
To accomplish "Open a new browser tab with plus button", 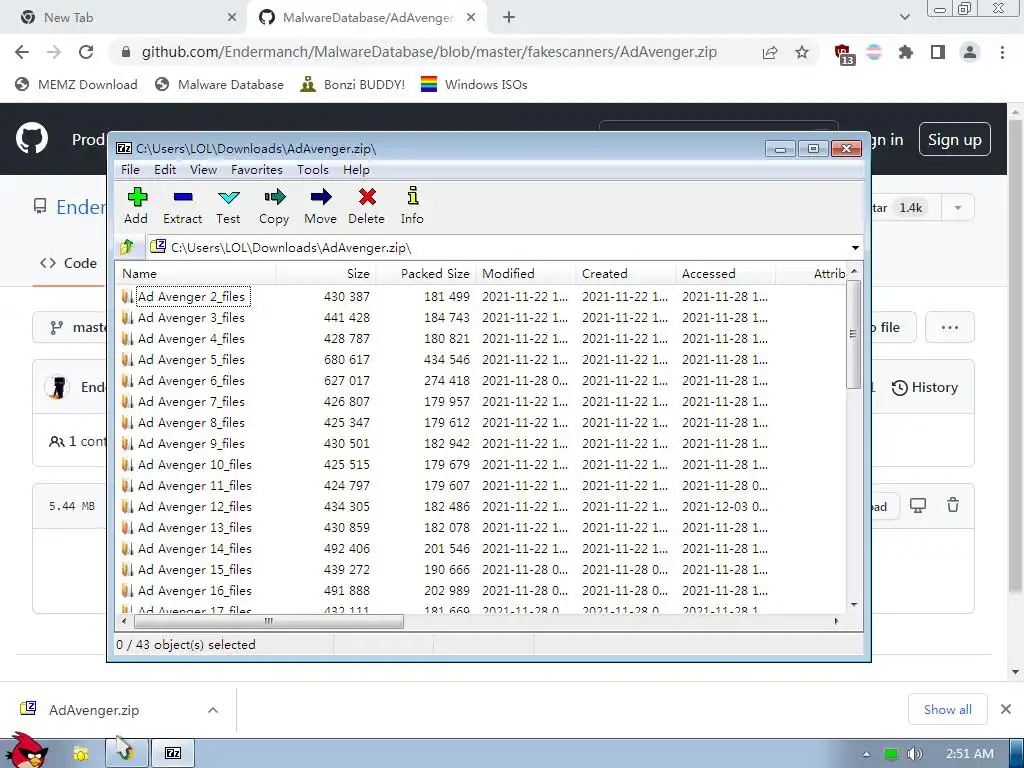I will click(x=509, y=18).
